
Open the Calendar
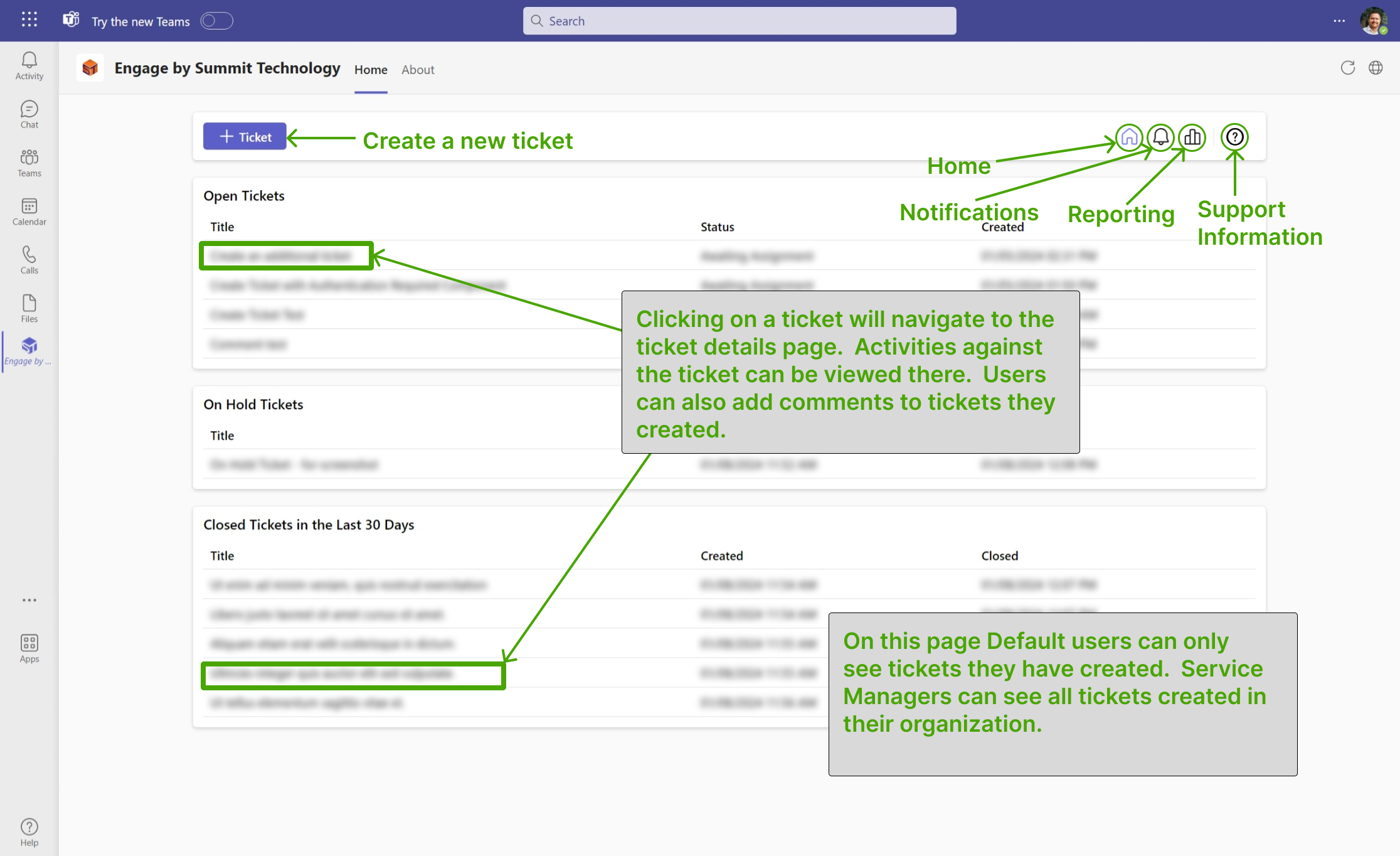tap(29, 211)
